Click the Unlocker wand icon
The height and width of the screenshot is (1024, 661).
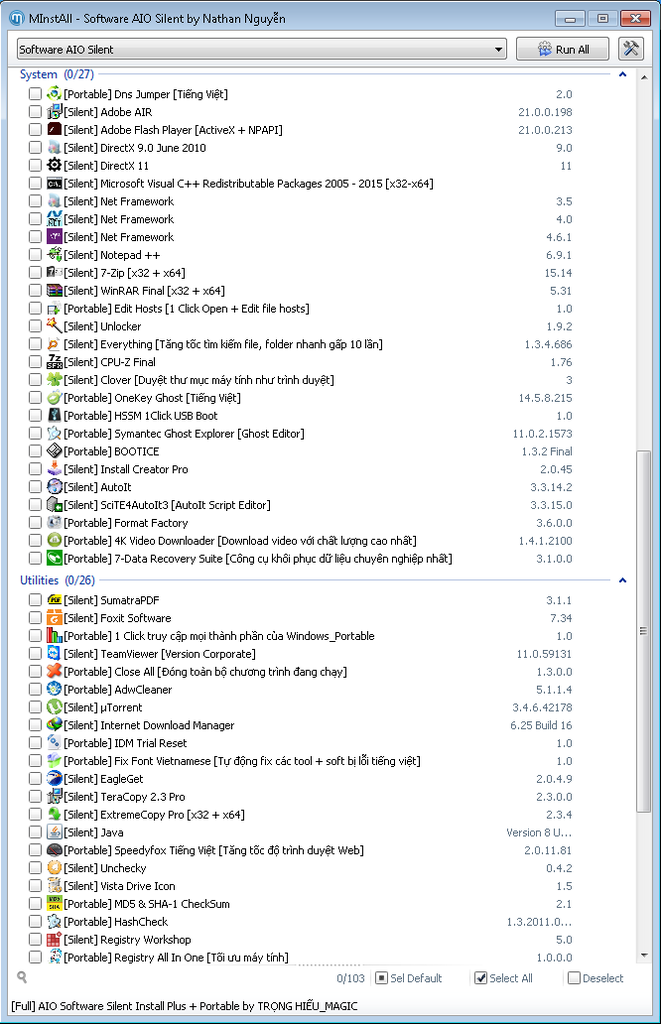coord(54,326)
